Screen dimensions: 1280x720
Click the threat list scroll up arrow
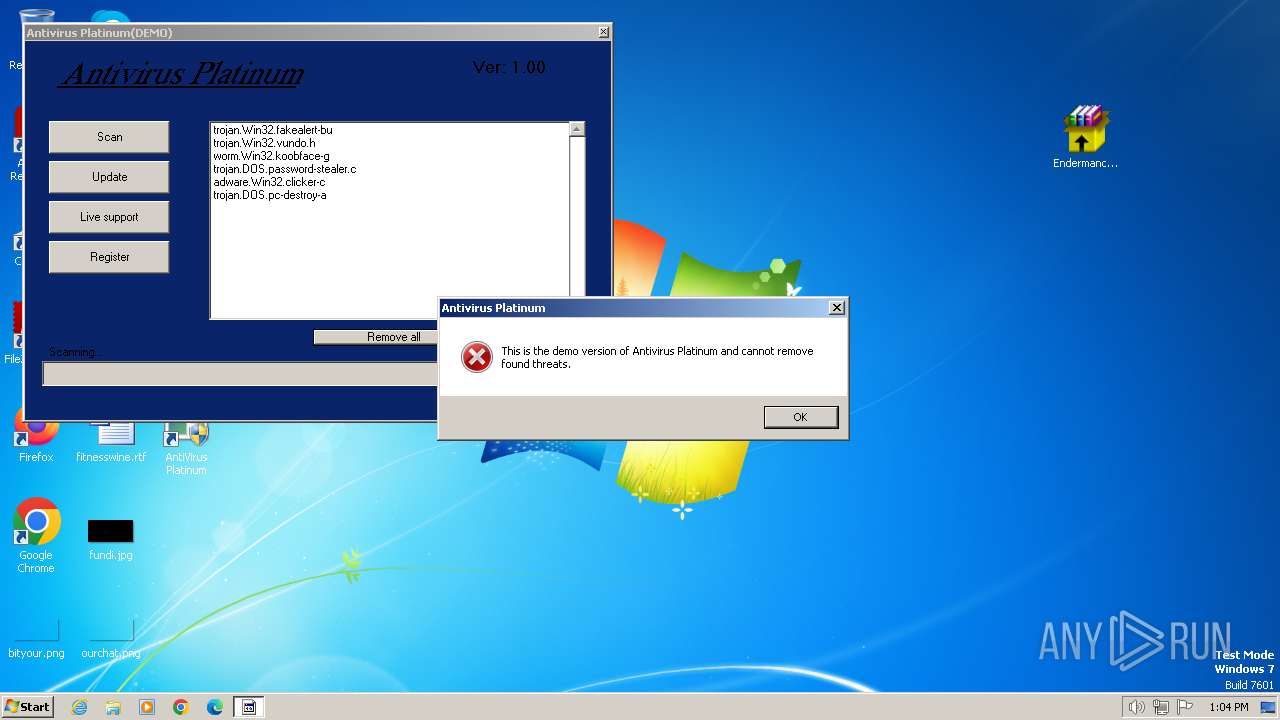pos(576,129)
